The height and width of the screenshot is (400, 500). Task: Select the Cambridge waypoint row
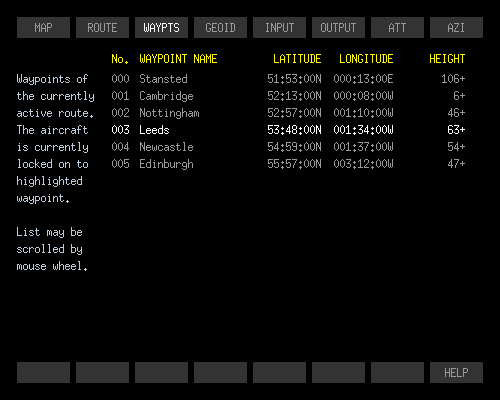point(288,96)
